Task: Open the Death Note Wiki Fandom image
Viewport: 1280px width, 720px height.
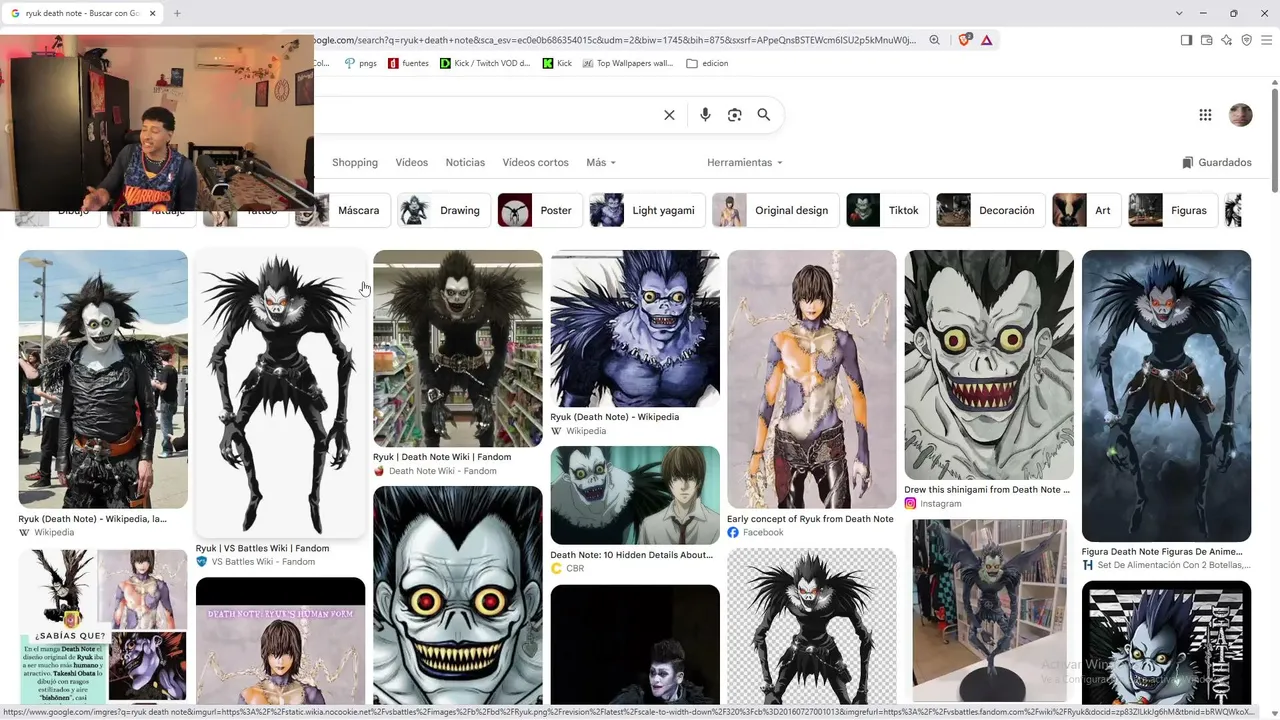Action: tap(458, 348)
